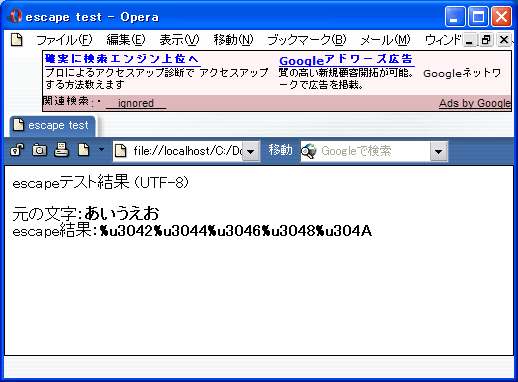Viewport: 518px width, 382px height.
Task: Open the Googleアドワーズ広告 ad link
Action: (346, 60)
